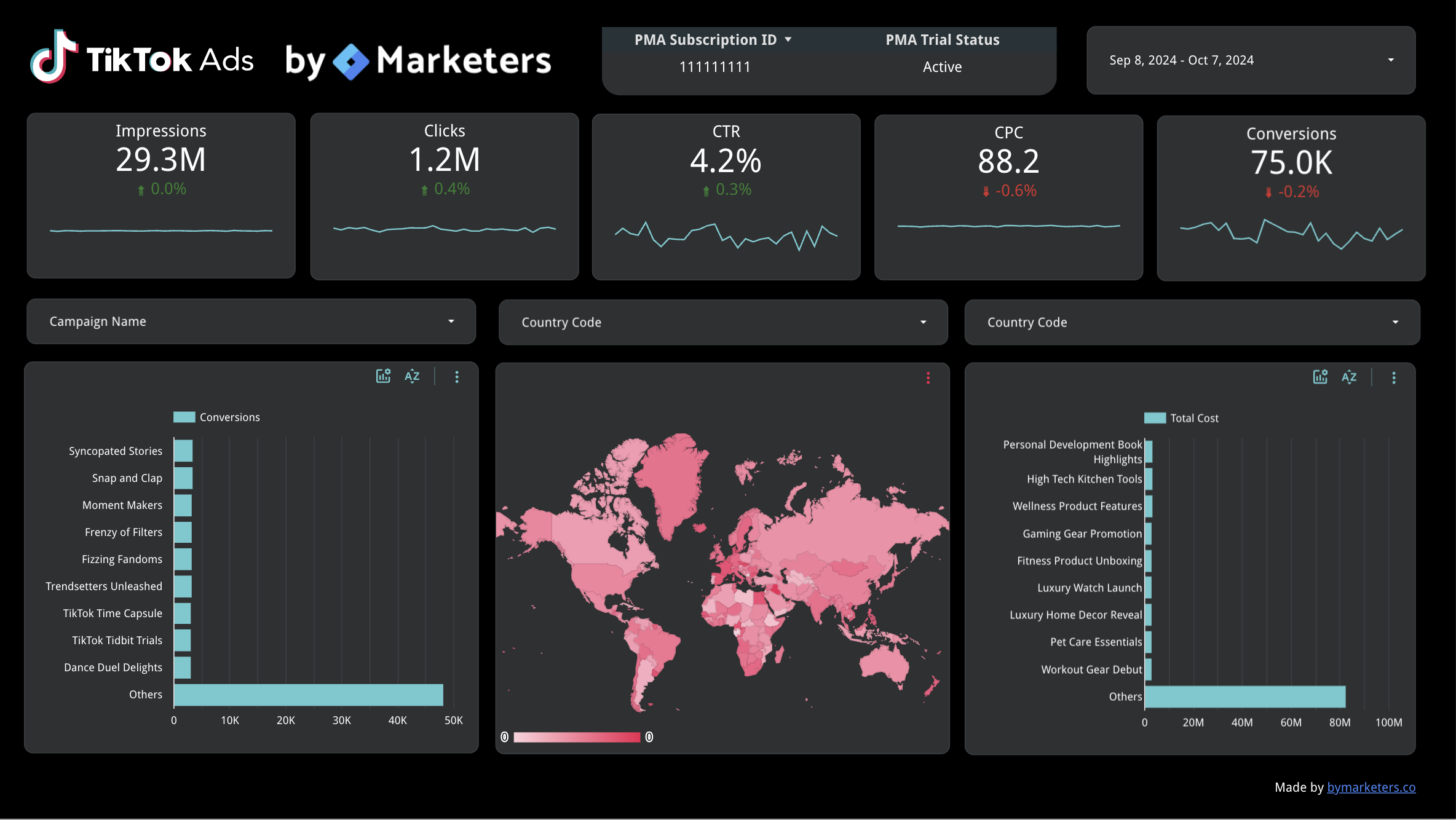Open chart settings icon on Conversions bar chart
Image resolution: width=1456 pixels, height=820 pixels.
(x=382, y=376)
